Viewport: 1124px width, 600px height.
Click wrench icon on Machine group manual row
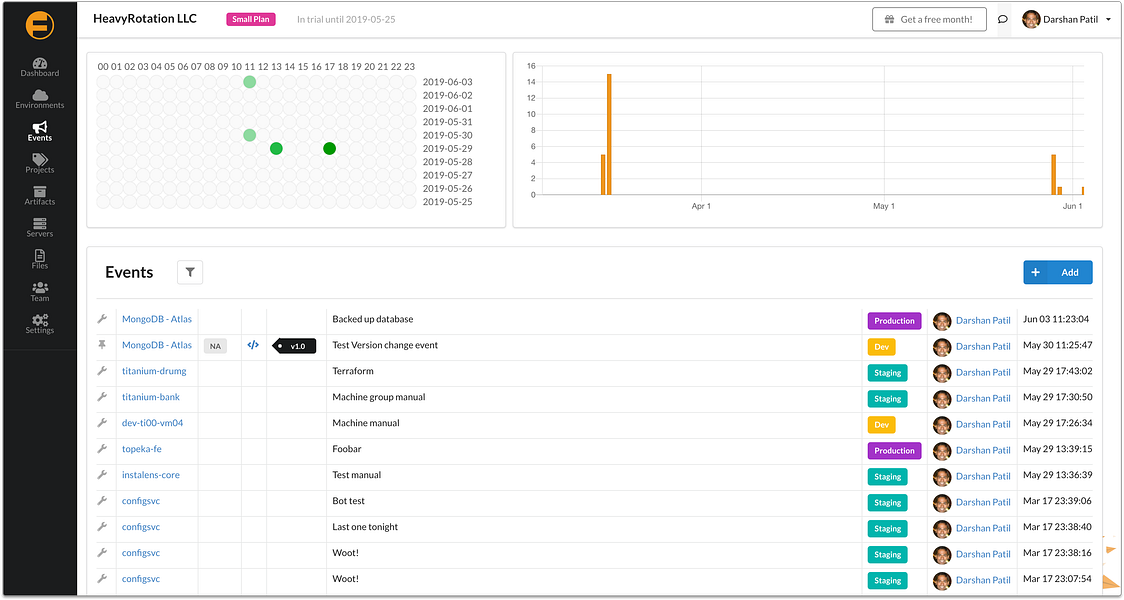pyautogui.click(x=103, y=396)
